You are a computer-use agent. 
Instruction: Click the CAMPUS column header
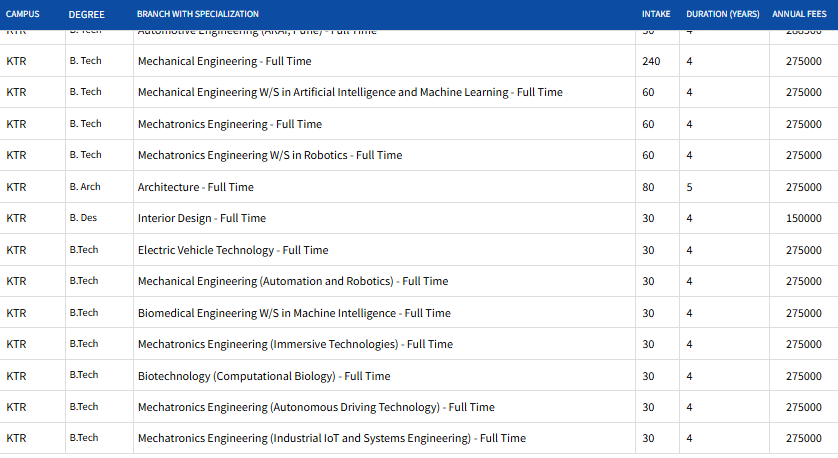(23, 14)
